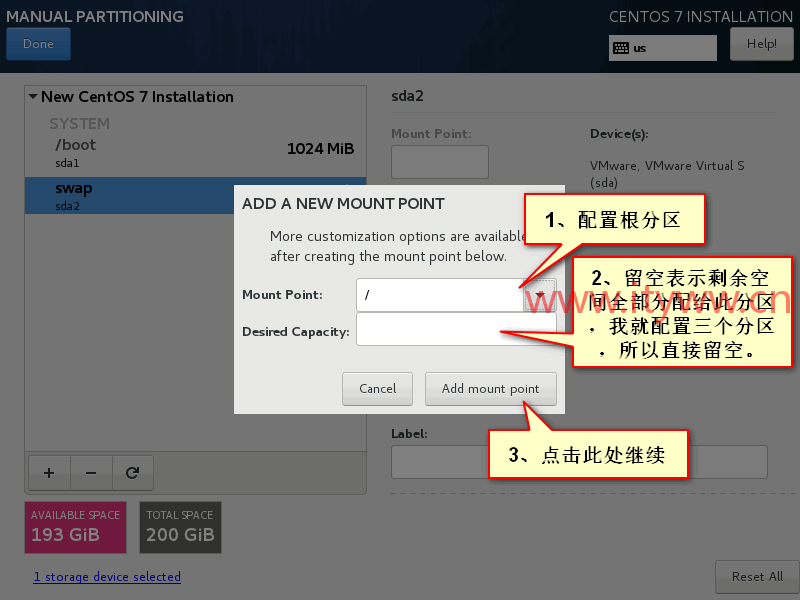Open the Mount Point dropdown arrow in the dialog
The width and height of the screenshot is (800, 600).
pos(539,295)
